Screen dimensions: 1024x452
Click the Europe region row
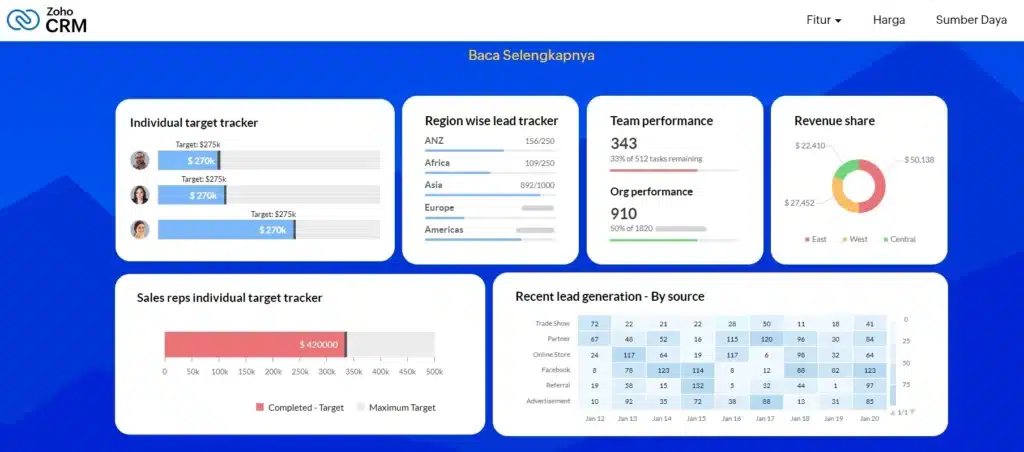tap(490, 210)
